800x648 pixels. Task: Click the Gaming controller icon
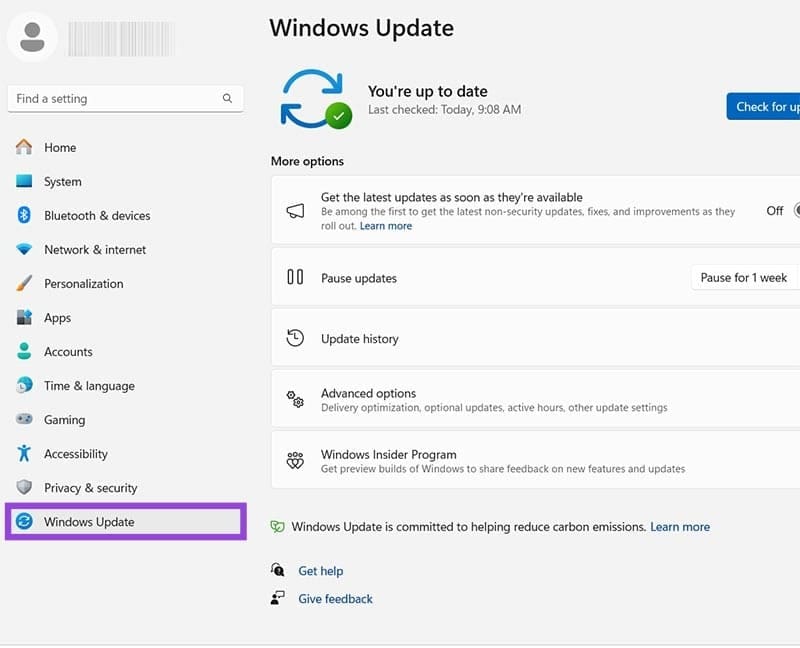[x=23, y=419]
